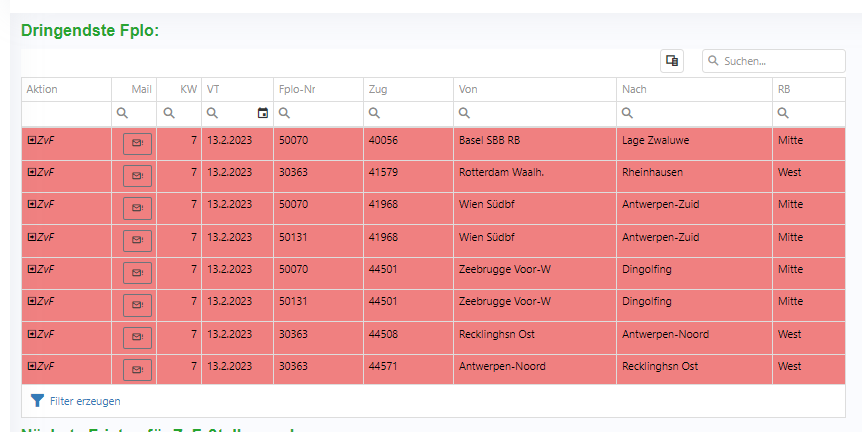
Task: Click magnifier icon in KW filter
Action: click(x=168, y=114)
